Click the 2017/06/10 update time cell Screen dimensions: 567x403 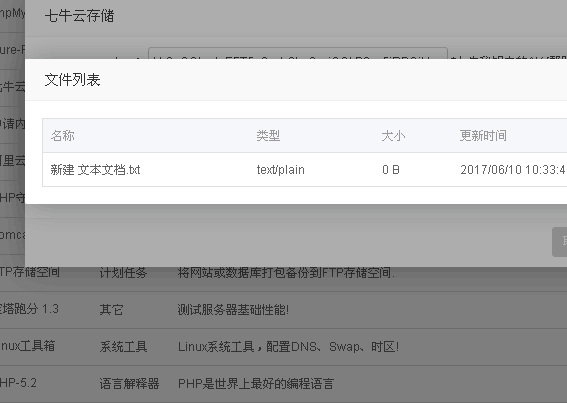pos(513,170)
